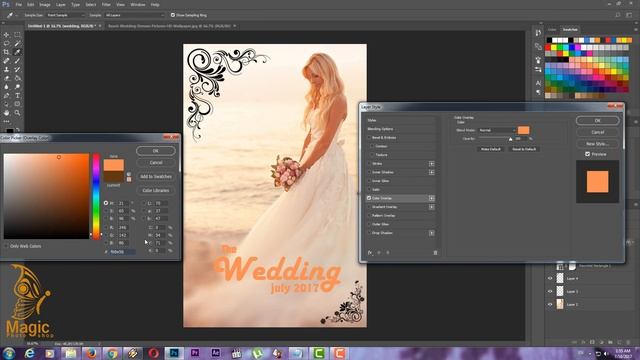Select the Crop tool
640x360 pixels.
click(x=7, y=52)
